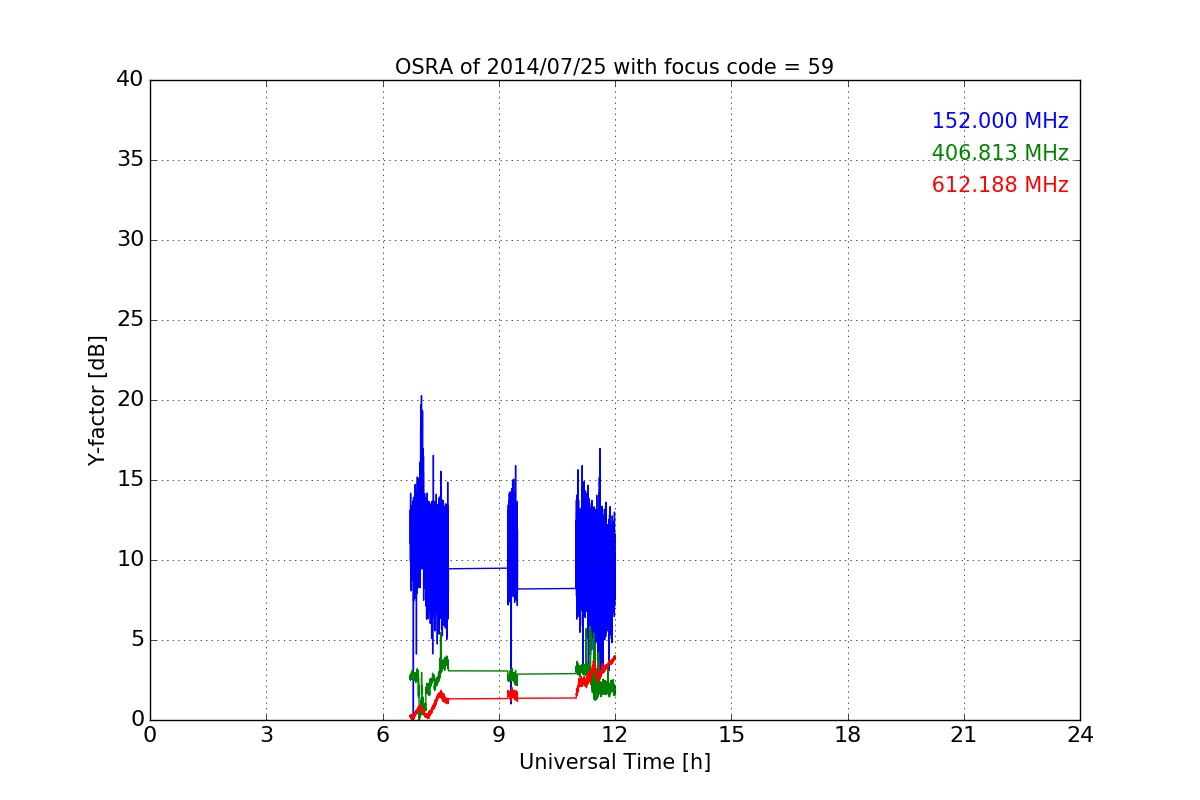Select the 612.188 MHz legend label
The width and height of the screenshot is (1200, 800).
click(x=1000, y=185)
